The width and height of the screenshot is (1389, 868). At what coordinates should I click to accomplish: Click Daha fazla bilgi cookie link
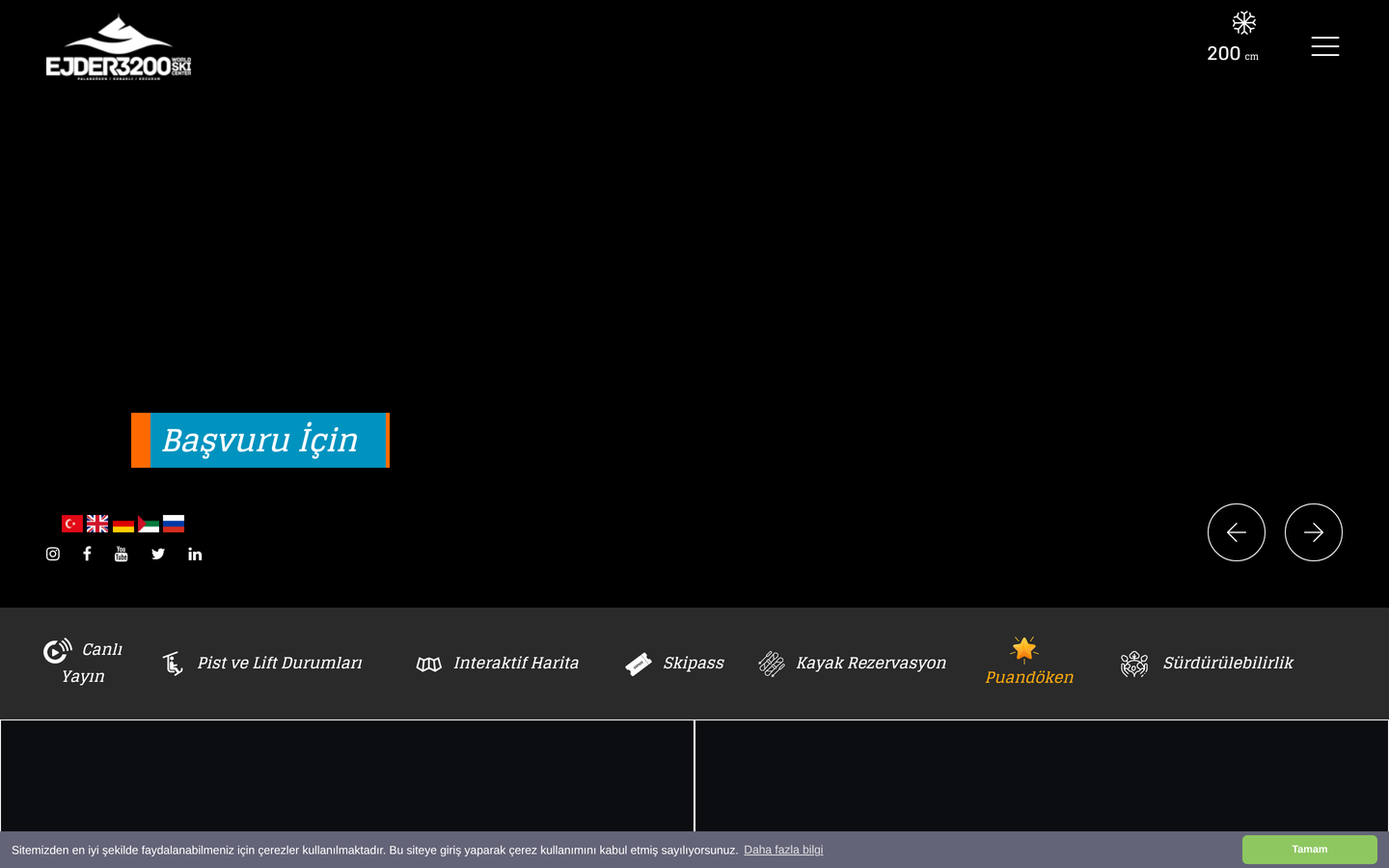pos(783,850)
